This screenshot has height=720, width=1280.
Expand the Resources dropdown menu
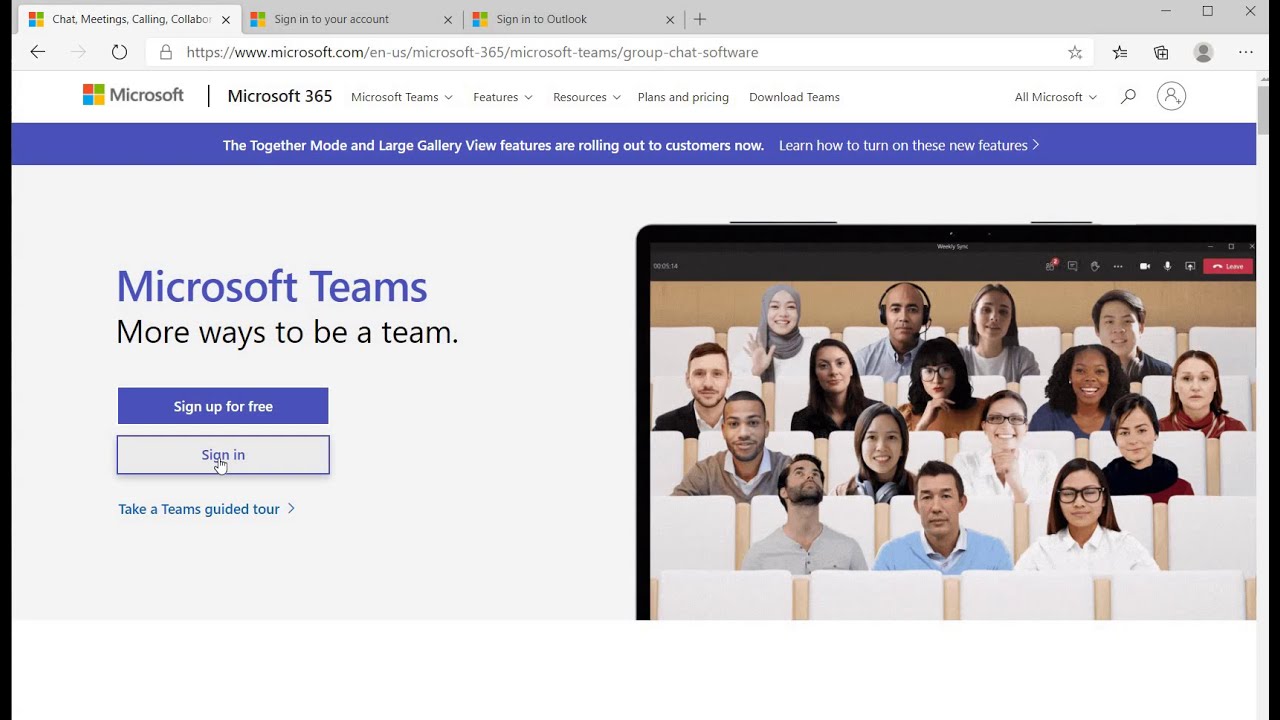(x=587, y=97)
